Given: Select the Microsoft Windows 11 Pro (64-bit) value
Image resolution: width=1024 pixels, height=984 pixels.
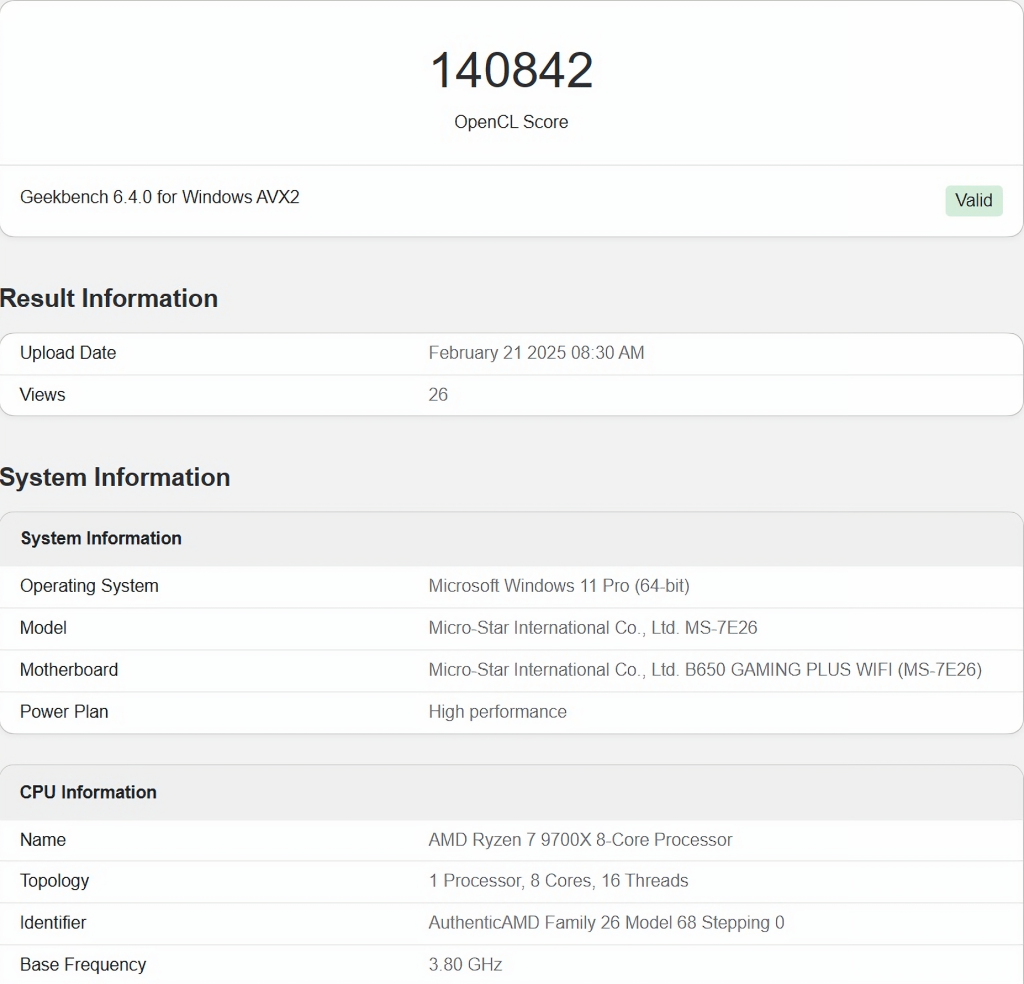Looking at the screenshot, I should 559,586.
